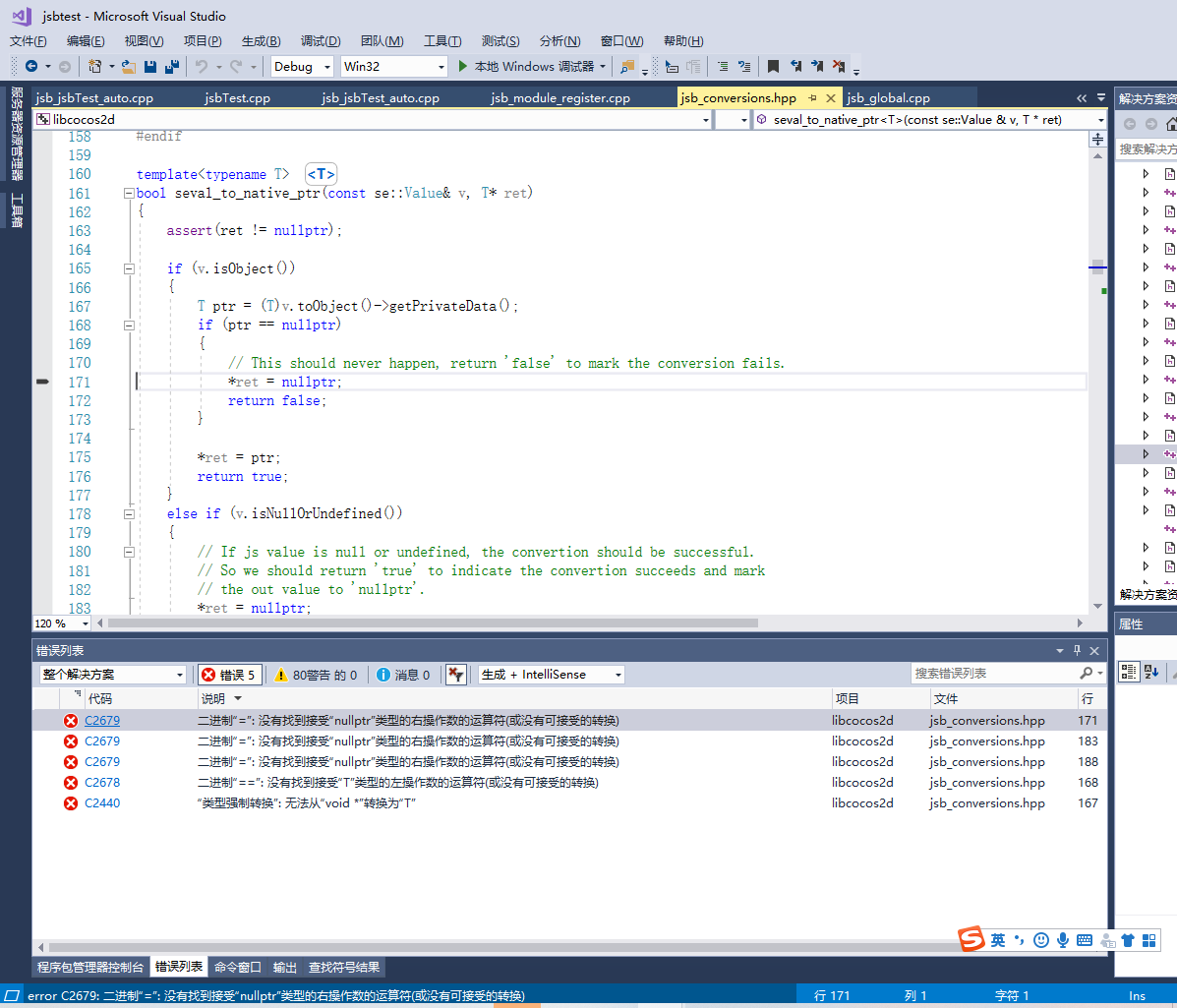Viewport: 1177px width, 1008px height.
Task: Close the jsb_conversions.hpp tab
Action: click(831, 97)
